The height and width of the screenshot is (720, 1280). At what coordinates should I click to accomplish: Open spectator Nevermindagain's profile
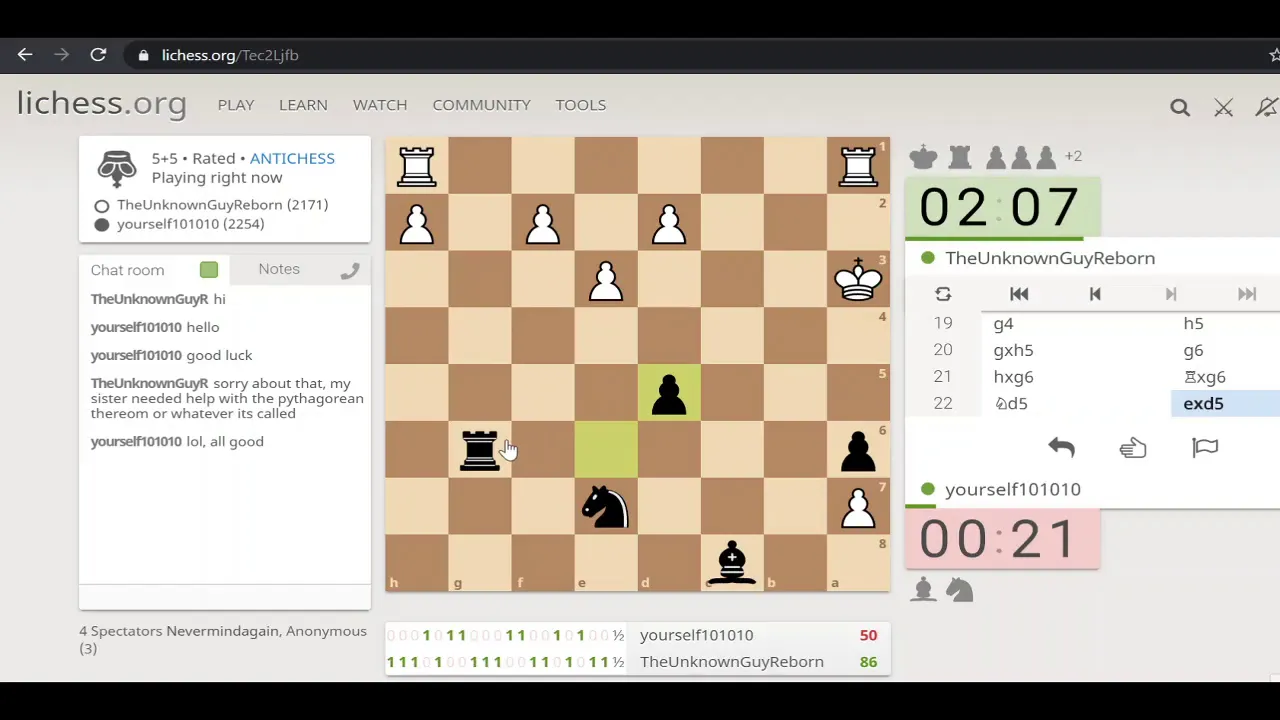tap(224, 631)
